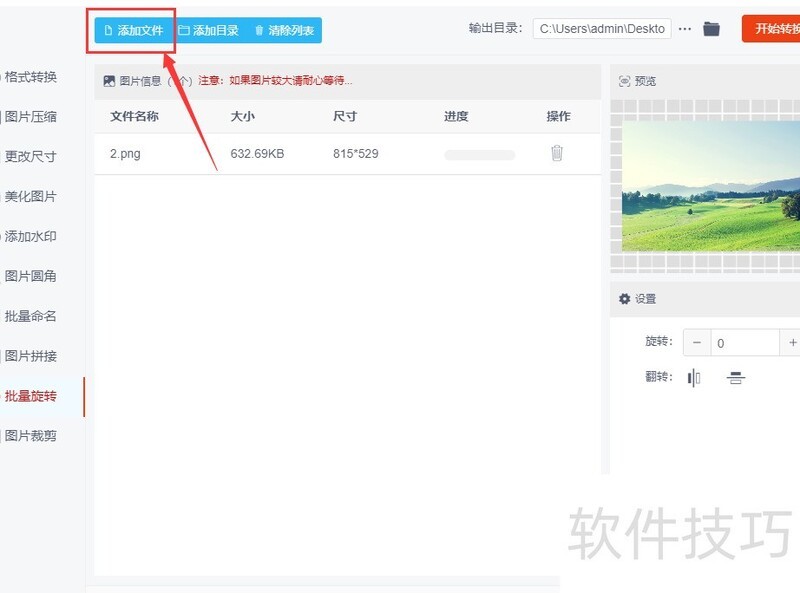The image size is (800, 593).
Task: Switch to 图片拼接 in the sidebar
Action: tap(31, 356)
